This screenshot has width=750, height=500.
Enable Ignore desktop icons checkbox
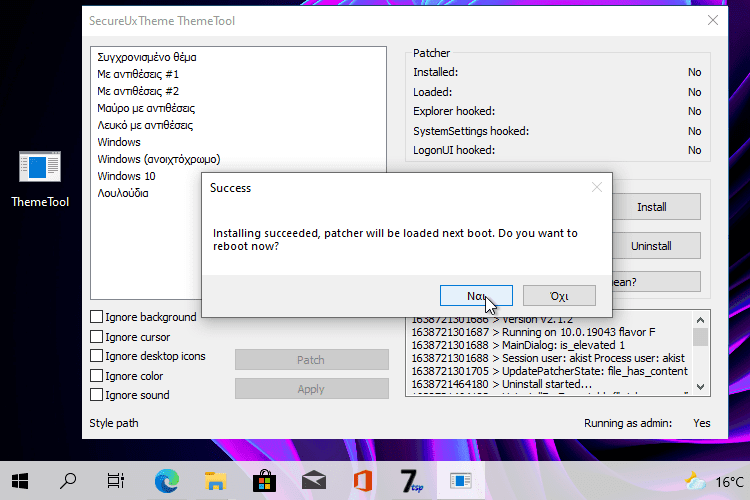[97, 356]
